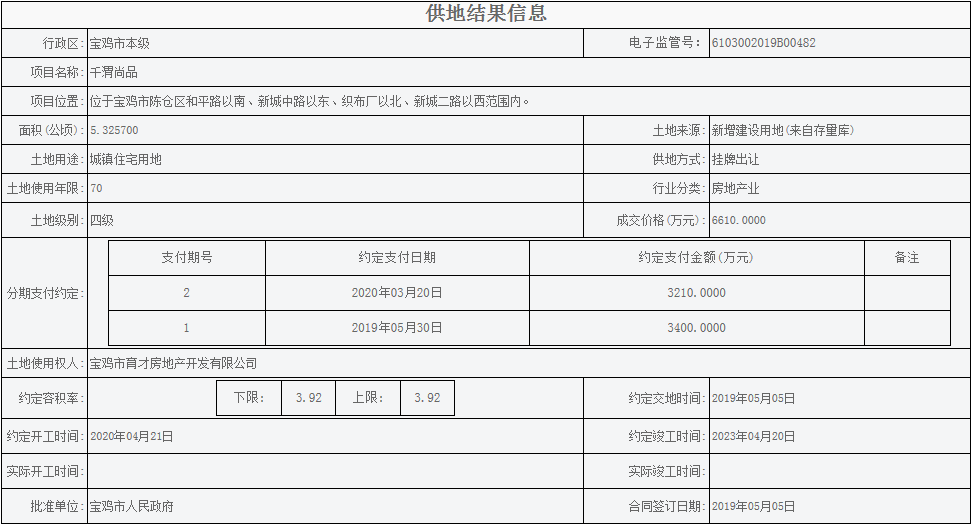Click the payment amount 3400.0000
Viewport: 973px width, 528px height.
pos(696,327)
